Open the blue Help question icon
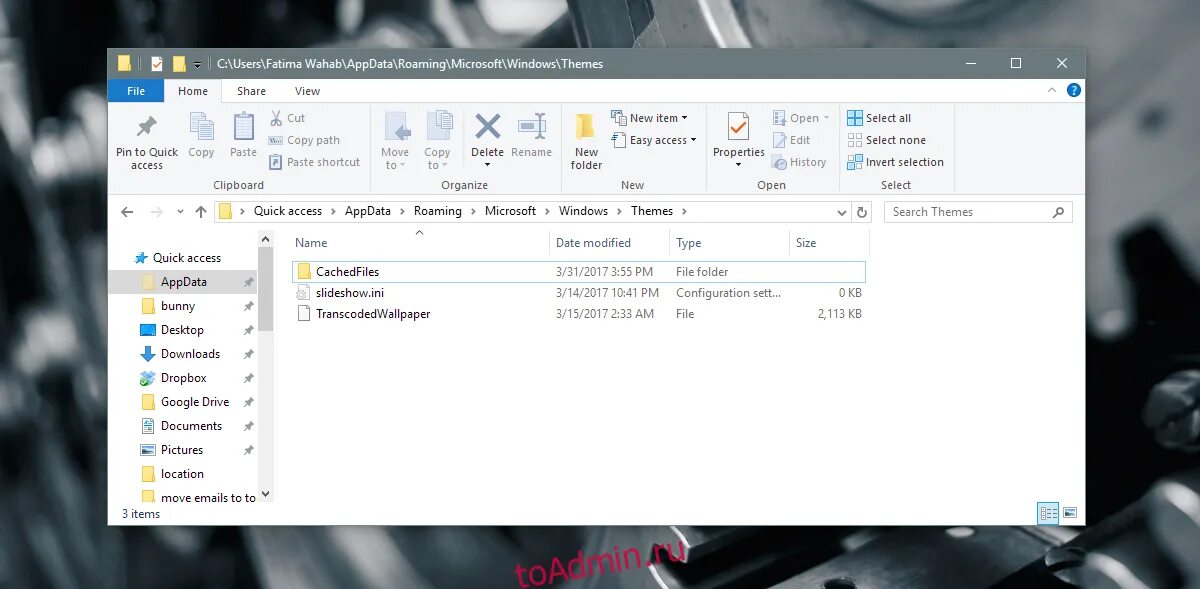Image resolution: width=1200 pixels, height=589 pixels. [1074, 90]
